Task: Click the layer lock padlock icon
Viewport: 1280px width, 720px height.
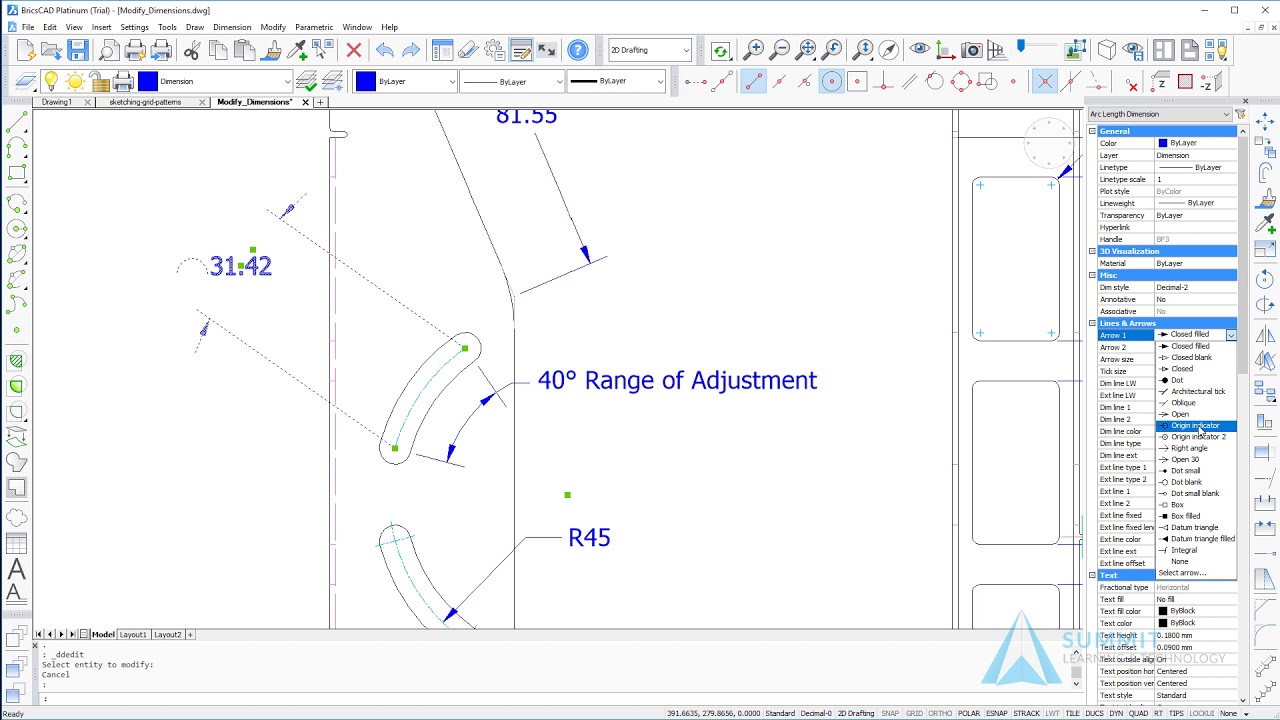Action: click(x=99, y=81)
